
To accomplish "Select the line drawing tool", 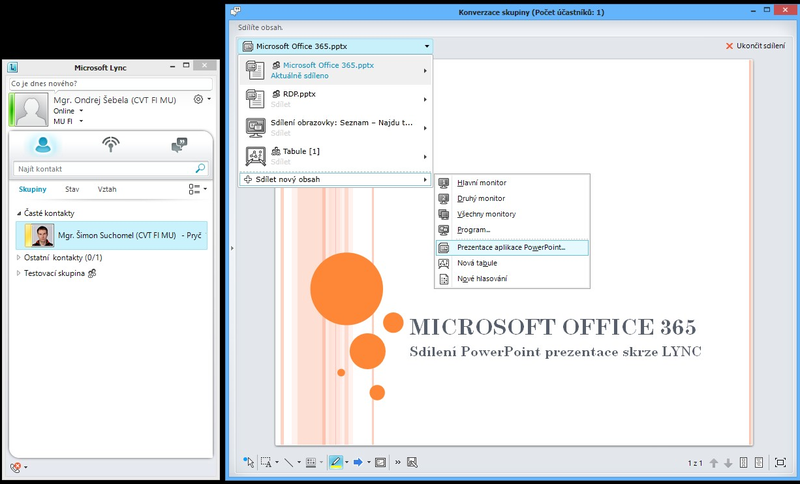I will click(289, 462).
